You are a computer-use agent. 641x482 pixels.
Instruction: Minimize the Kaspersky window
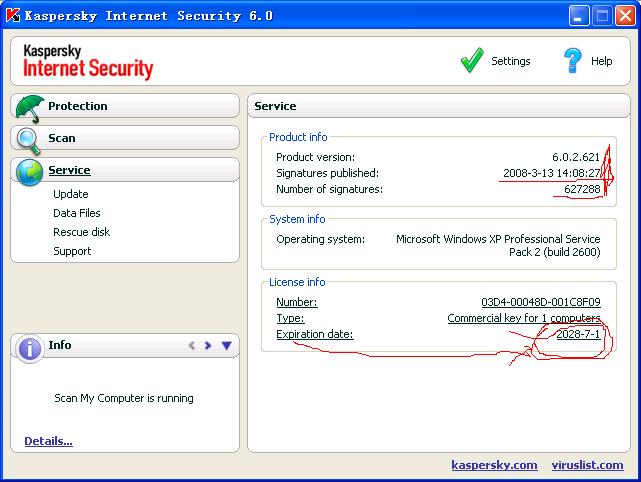coord(578,16)
